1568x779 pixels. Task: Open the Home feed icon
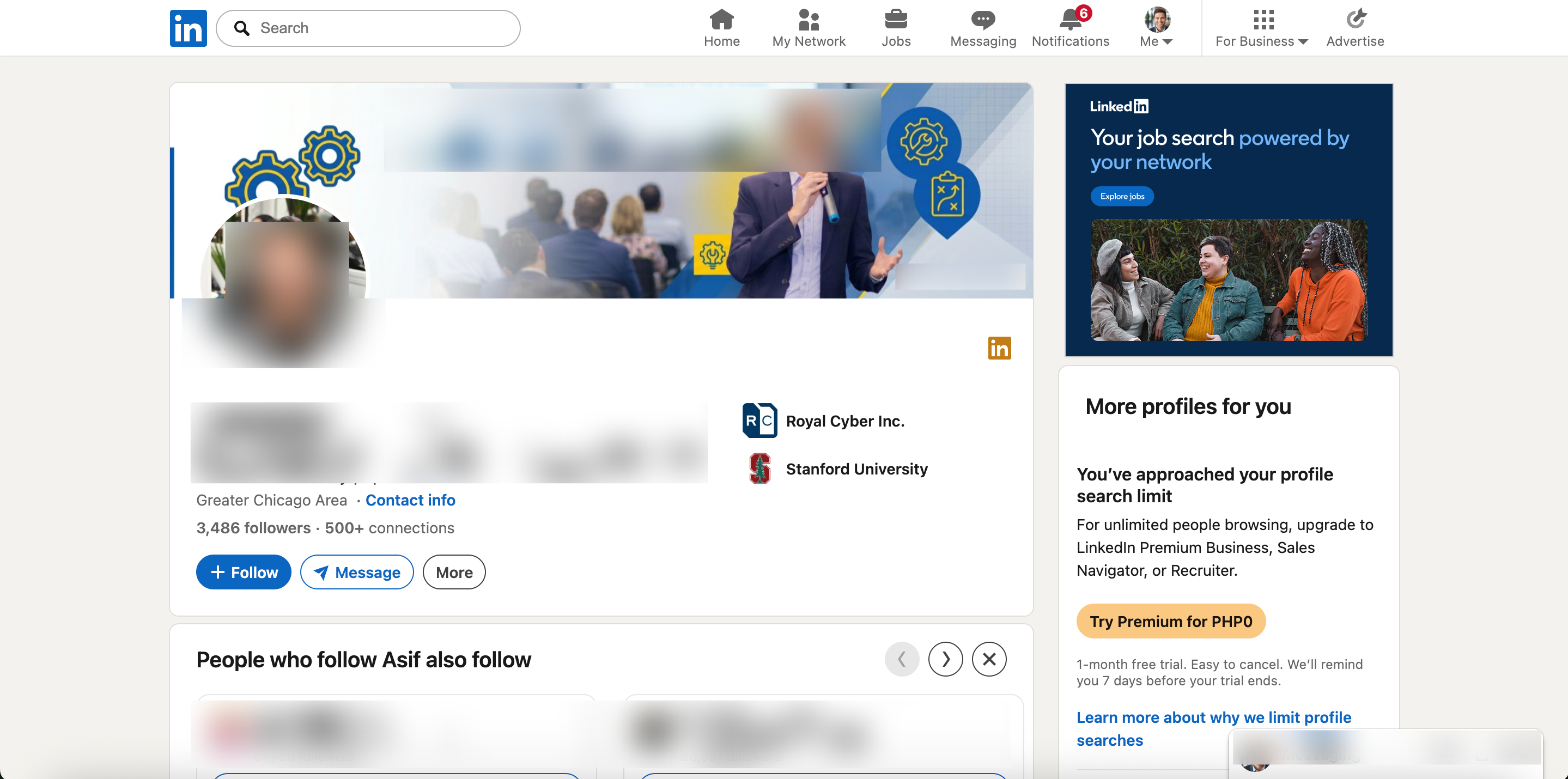(x=721, y=20)
